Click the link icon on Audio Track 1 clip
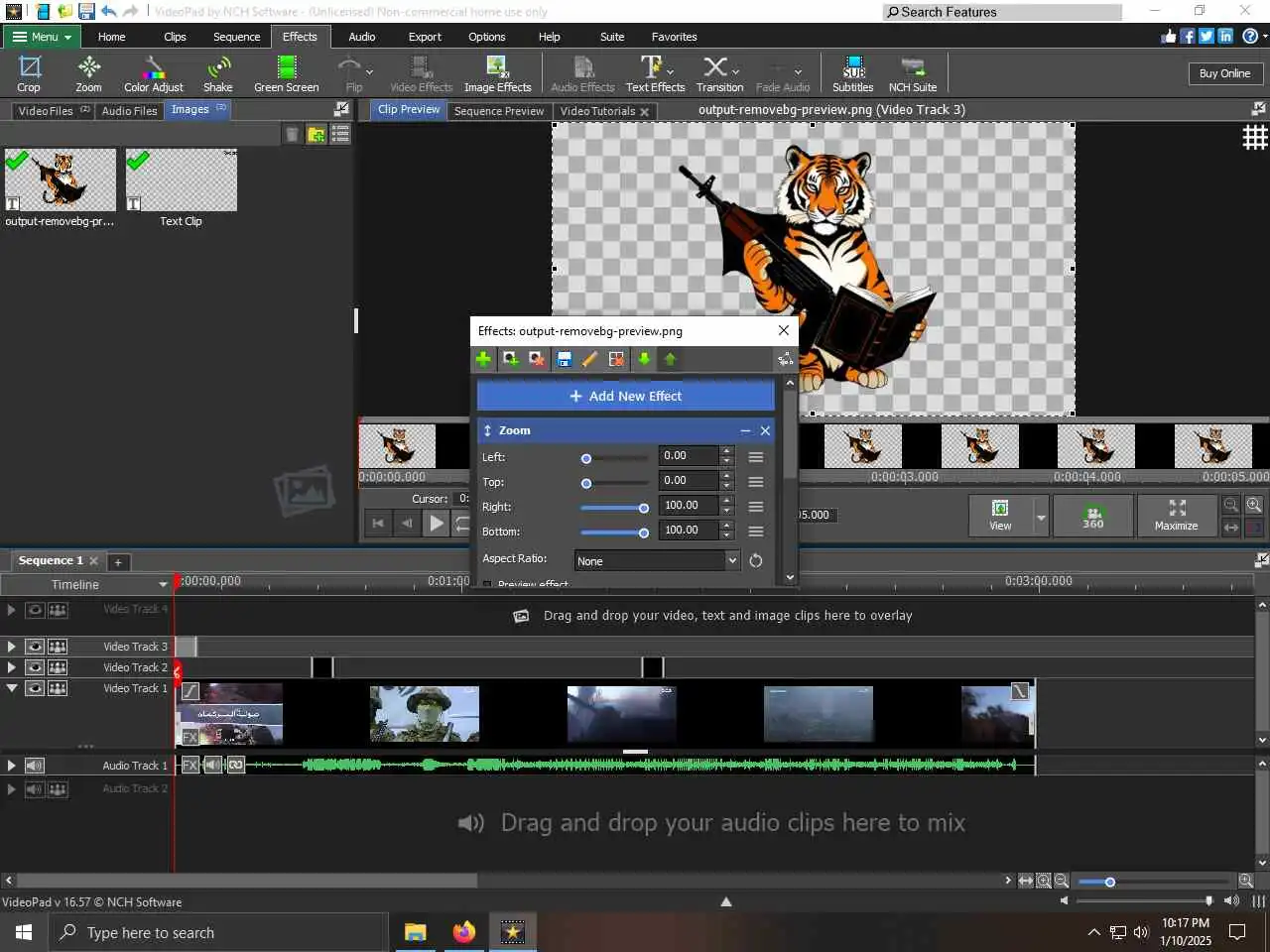The image size is (1270, 952). 236,765
